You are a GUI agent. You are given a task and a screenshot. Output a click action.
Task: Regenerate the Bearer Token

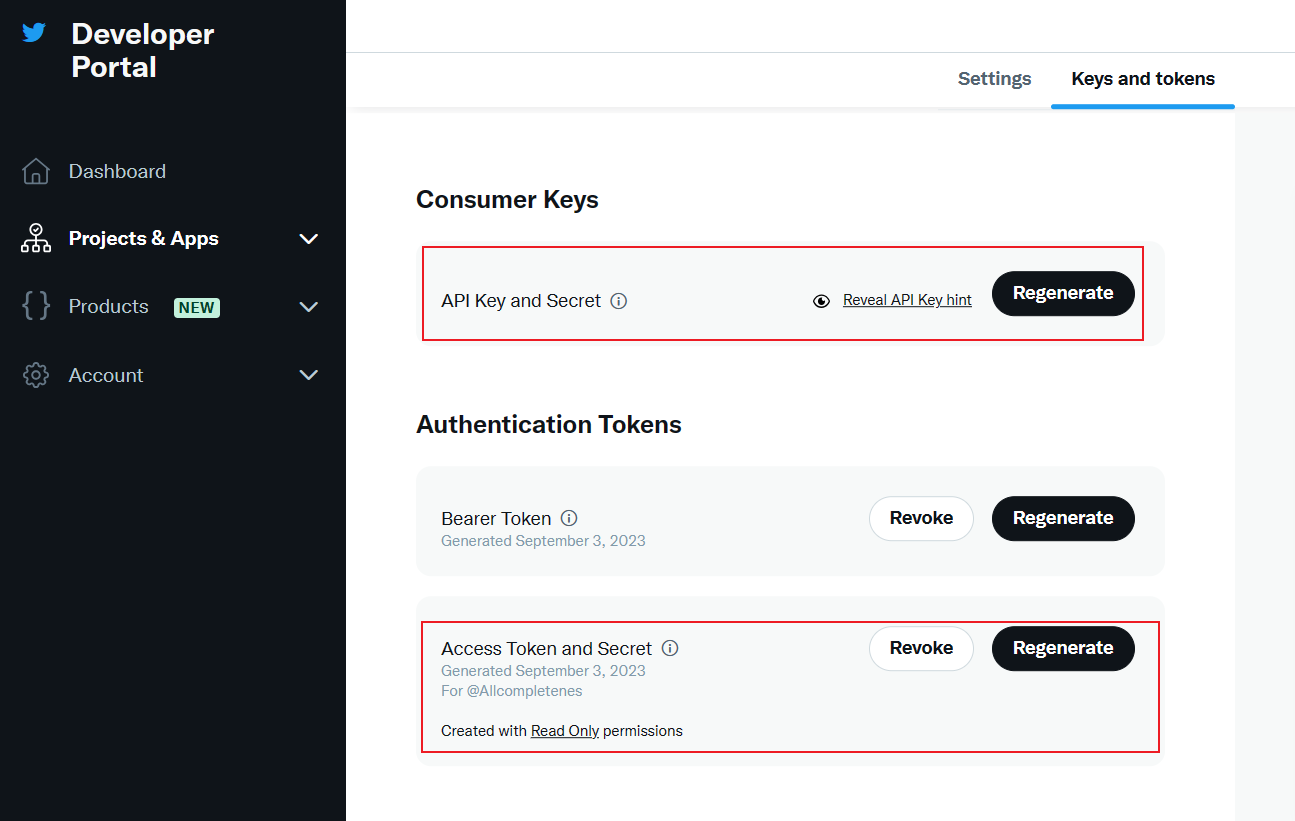point(1063,518)
